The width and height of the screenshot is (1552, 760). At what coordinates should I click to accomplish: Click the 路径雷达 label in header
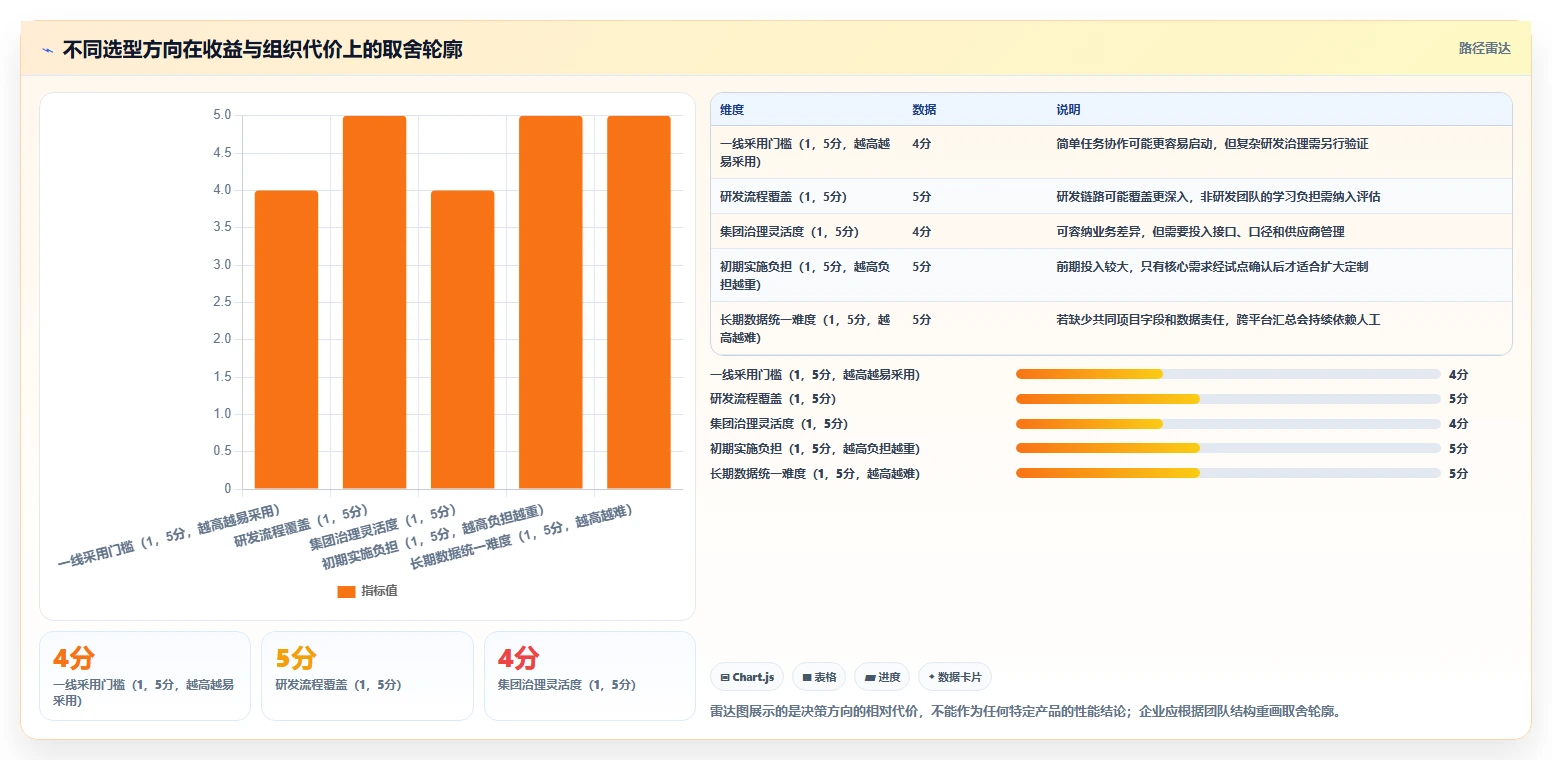[x=1484, y=48]
